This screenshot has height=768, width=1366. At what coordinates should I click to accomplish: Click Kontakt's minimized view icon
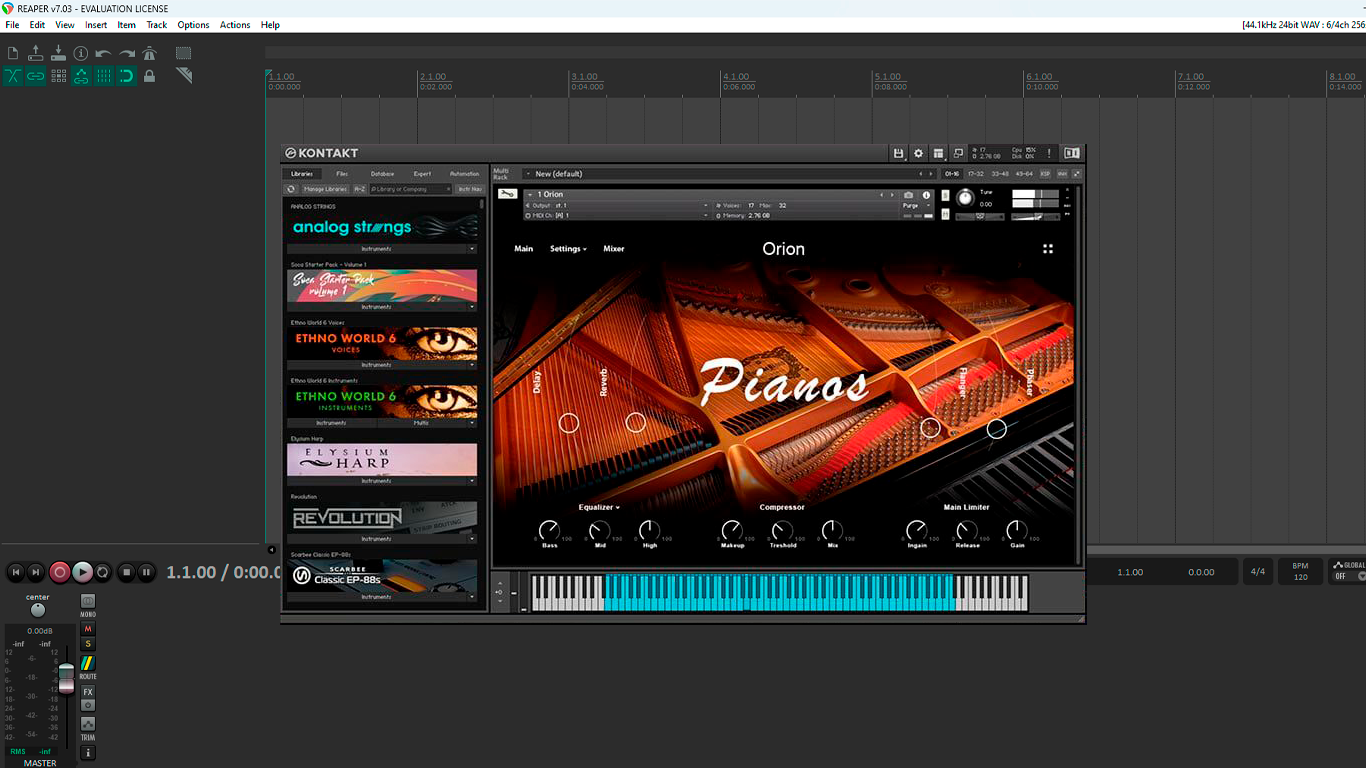coord(958,153)
